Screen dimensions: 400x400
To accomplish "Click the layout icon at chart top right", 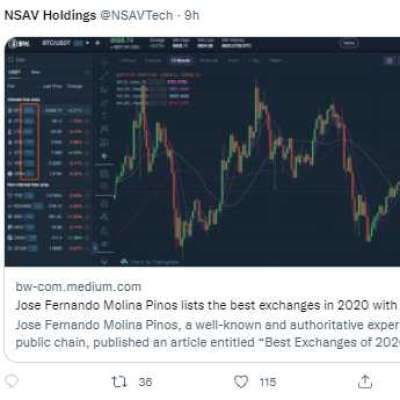I will click(389, 60).
